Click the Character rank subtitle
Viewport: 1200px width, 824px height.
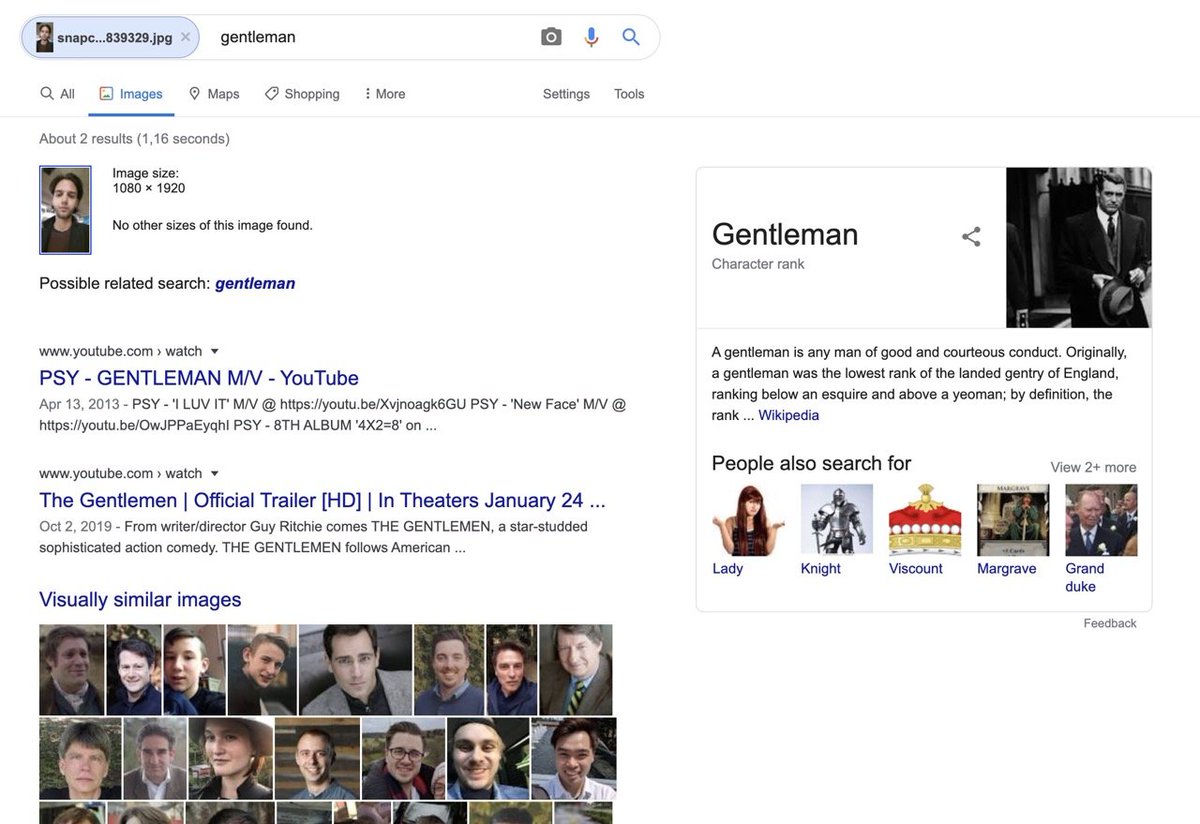(758, 264)
